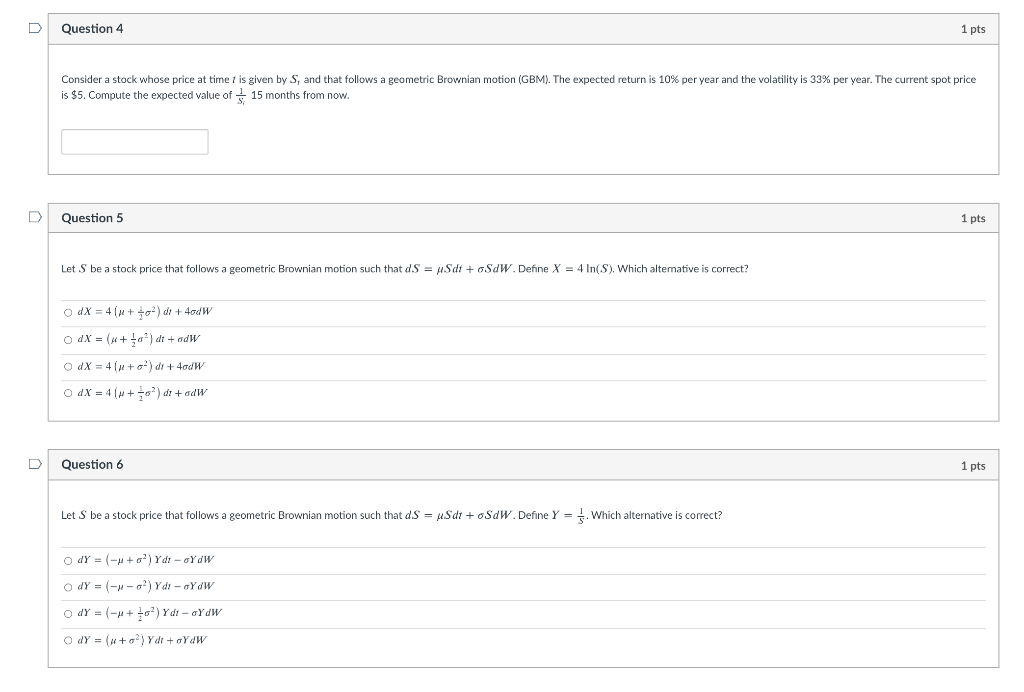Click the answer input box in Question 4

[x=135, y=141]
